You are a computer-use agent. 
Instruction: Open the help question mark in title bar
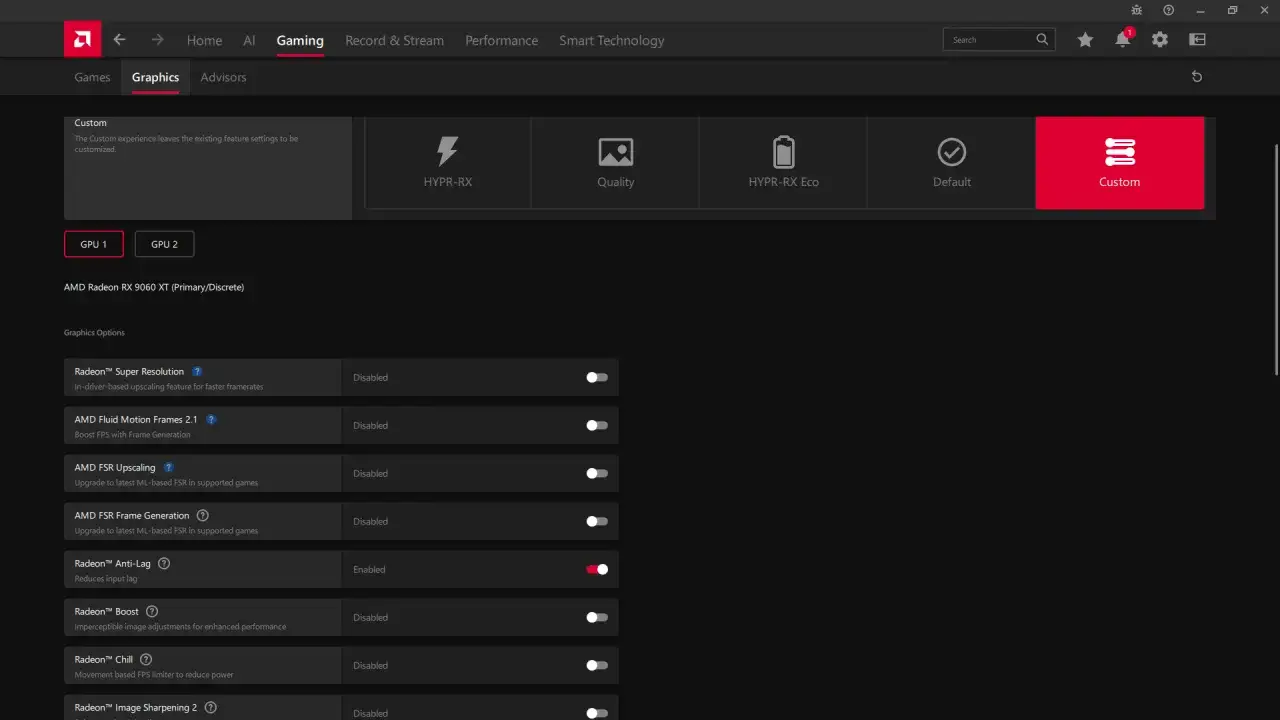click(x=1168, y=10)
